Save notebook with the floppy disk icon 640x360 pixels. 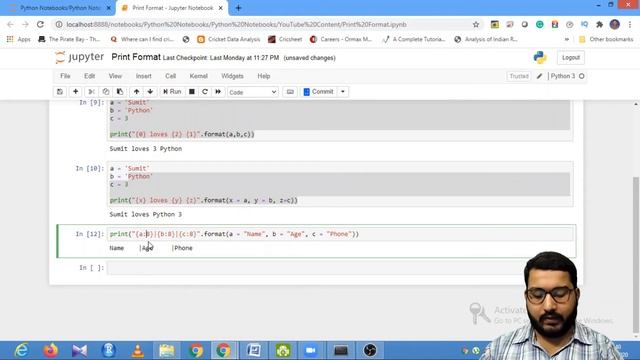click(x=60, y=92)
